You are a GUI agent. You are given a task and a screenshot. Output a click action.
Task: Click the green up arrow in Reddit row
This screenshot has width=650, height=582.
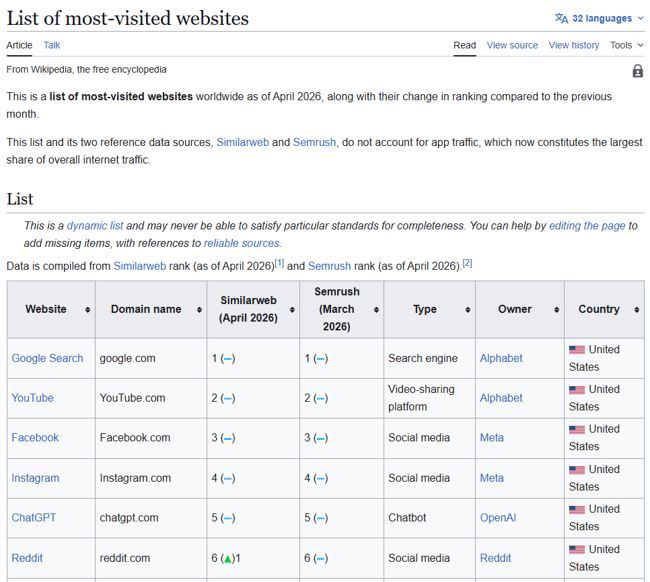[x=228, y=559]
